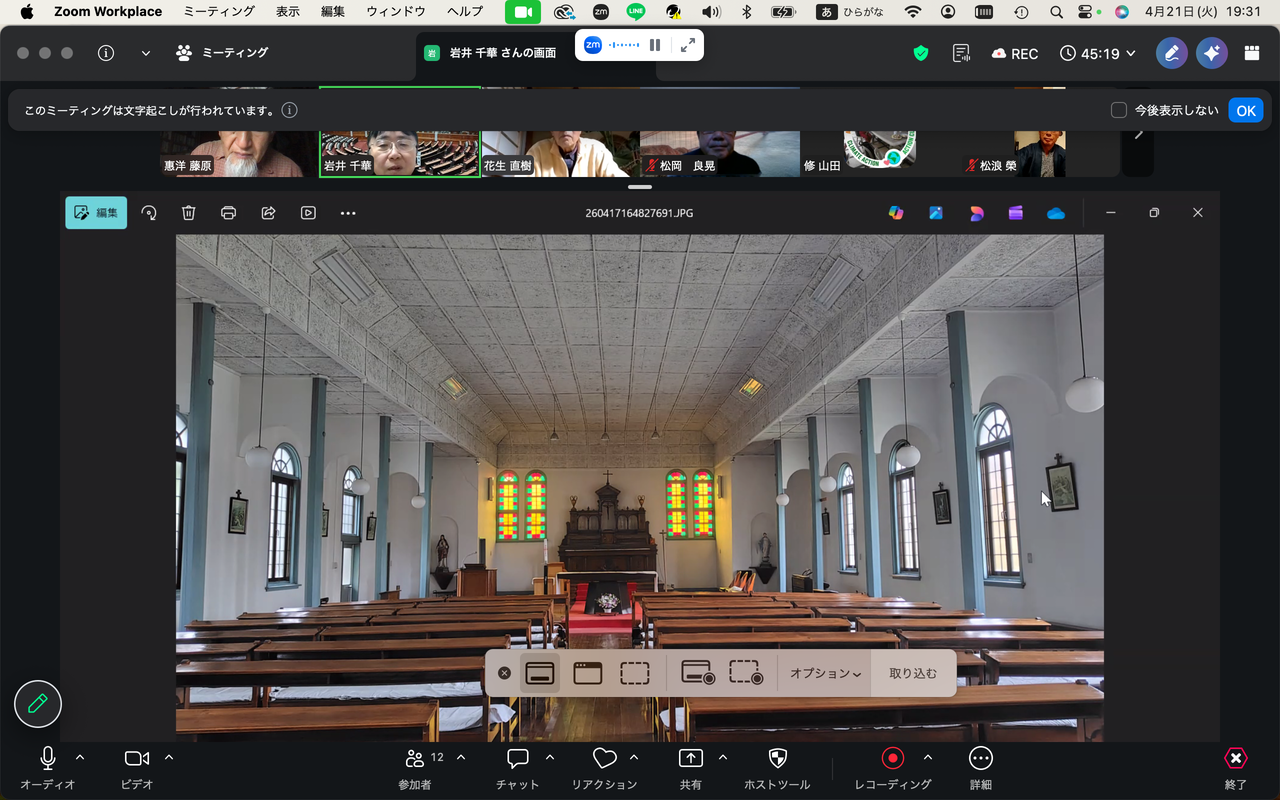Choose capture selected window mode
The image size is (1280, 800).
point(587,673)
